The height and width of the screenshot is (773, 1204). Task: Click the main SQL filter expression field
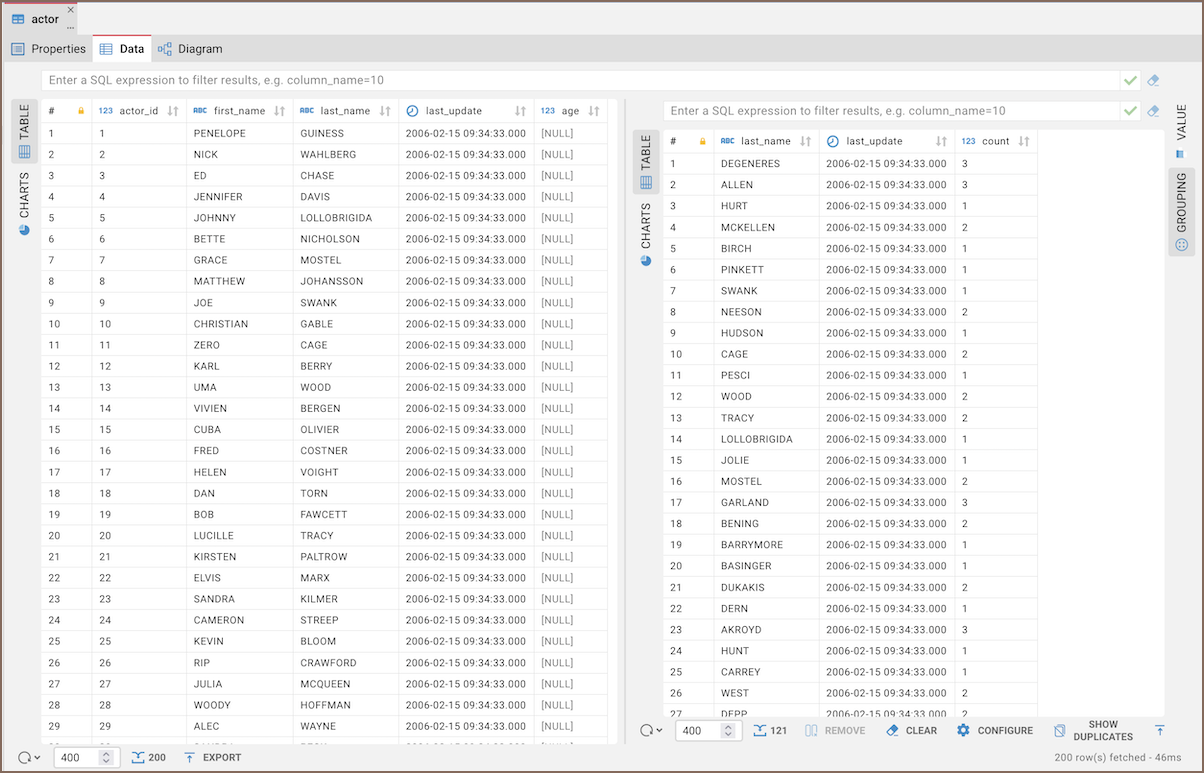coord(580,80)
